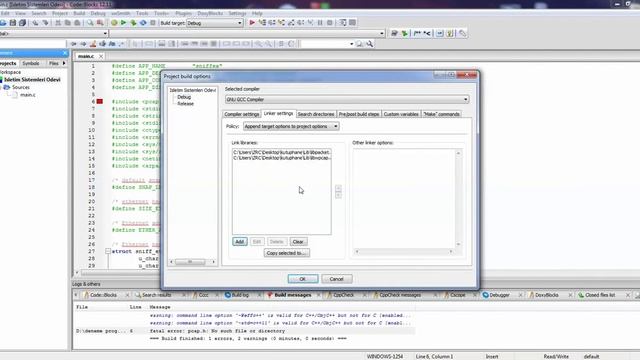
Task: Click the Clear button under Link libraries
Action: coord(298,242)
